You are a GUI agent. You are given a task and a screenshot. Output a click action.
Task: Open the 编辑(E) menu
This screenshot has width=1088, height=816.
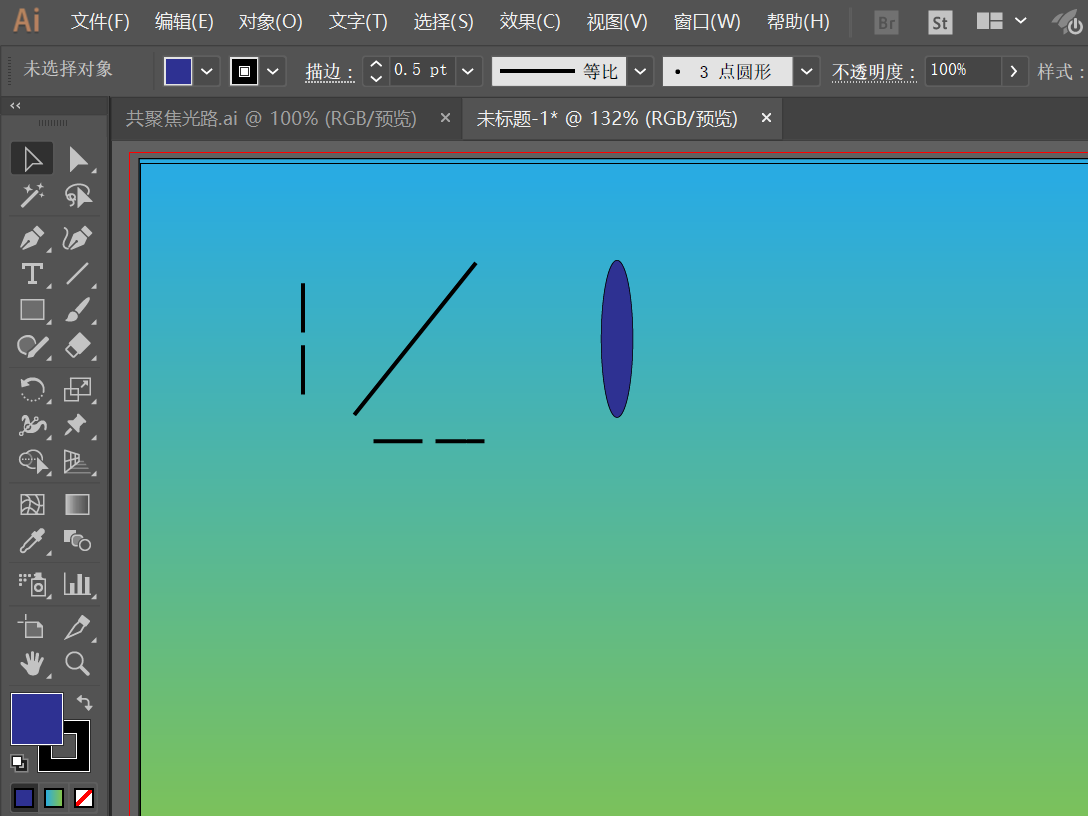tap(184, 22)
